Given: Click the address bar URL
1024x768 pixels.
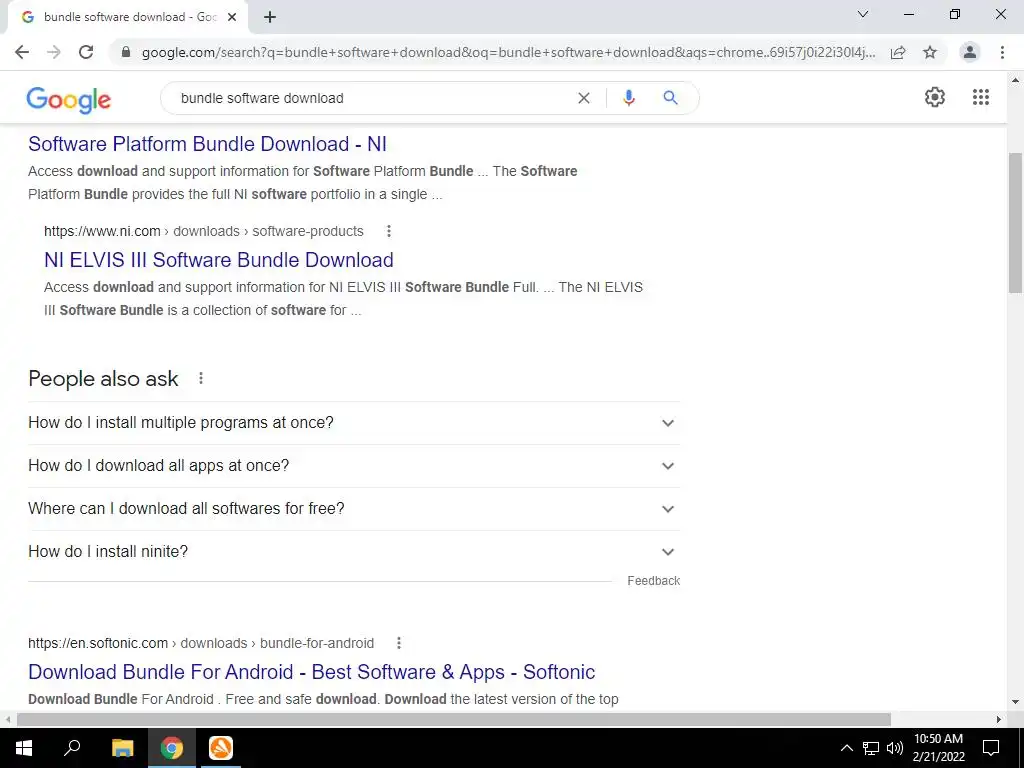Looking at the screenshot, I should click(508, 52).
